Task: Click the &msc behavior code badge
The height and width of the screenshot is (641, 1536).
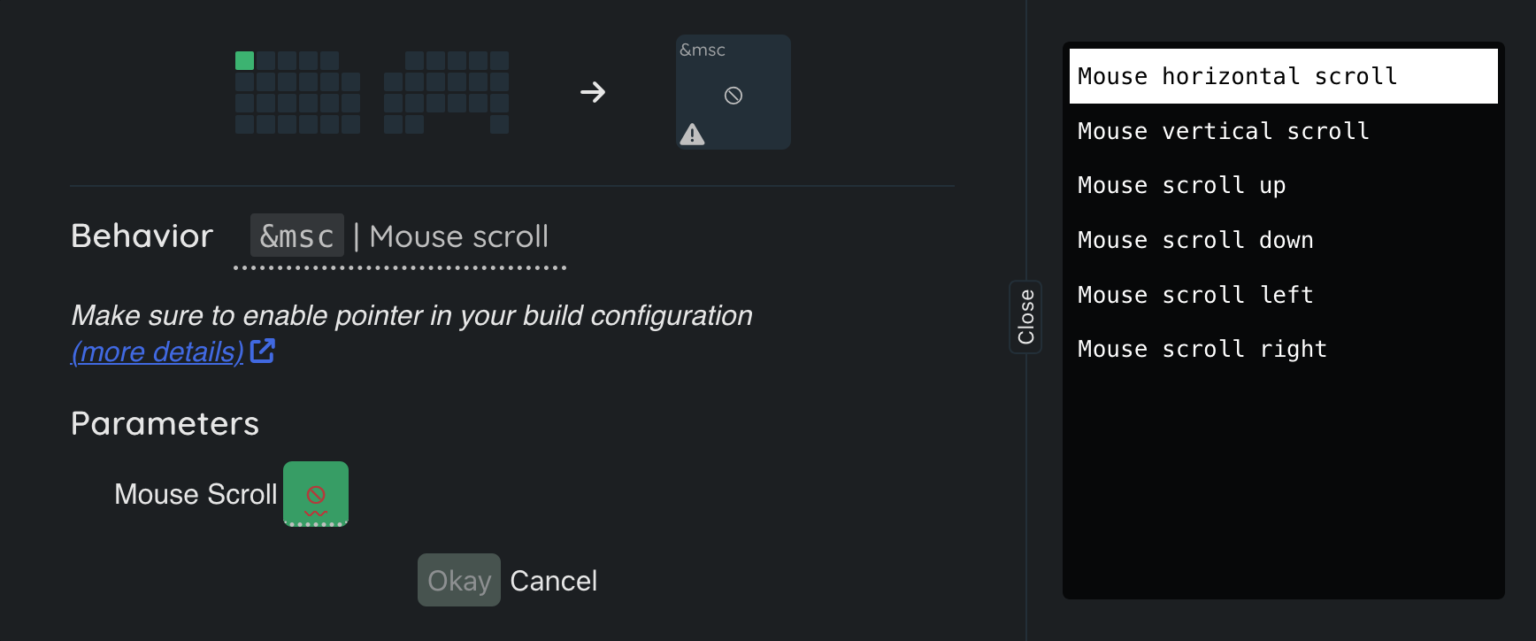Action: click(297, 236)
